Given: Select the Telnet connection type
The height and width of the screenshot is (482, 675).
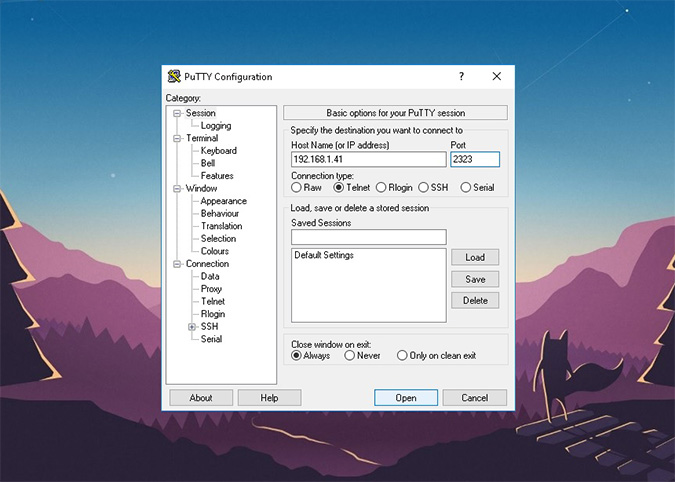Looking at the screenshot, I should tap(339, 187).
